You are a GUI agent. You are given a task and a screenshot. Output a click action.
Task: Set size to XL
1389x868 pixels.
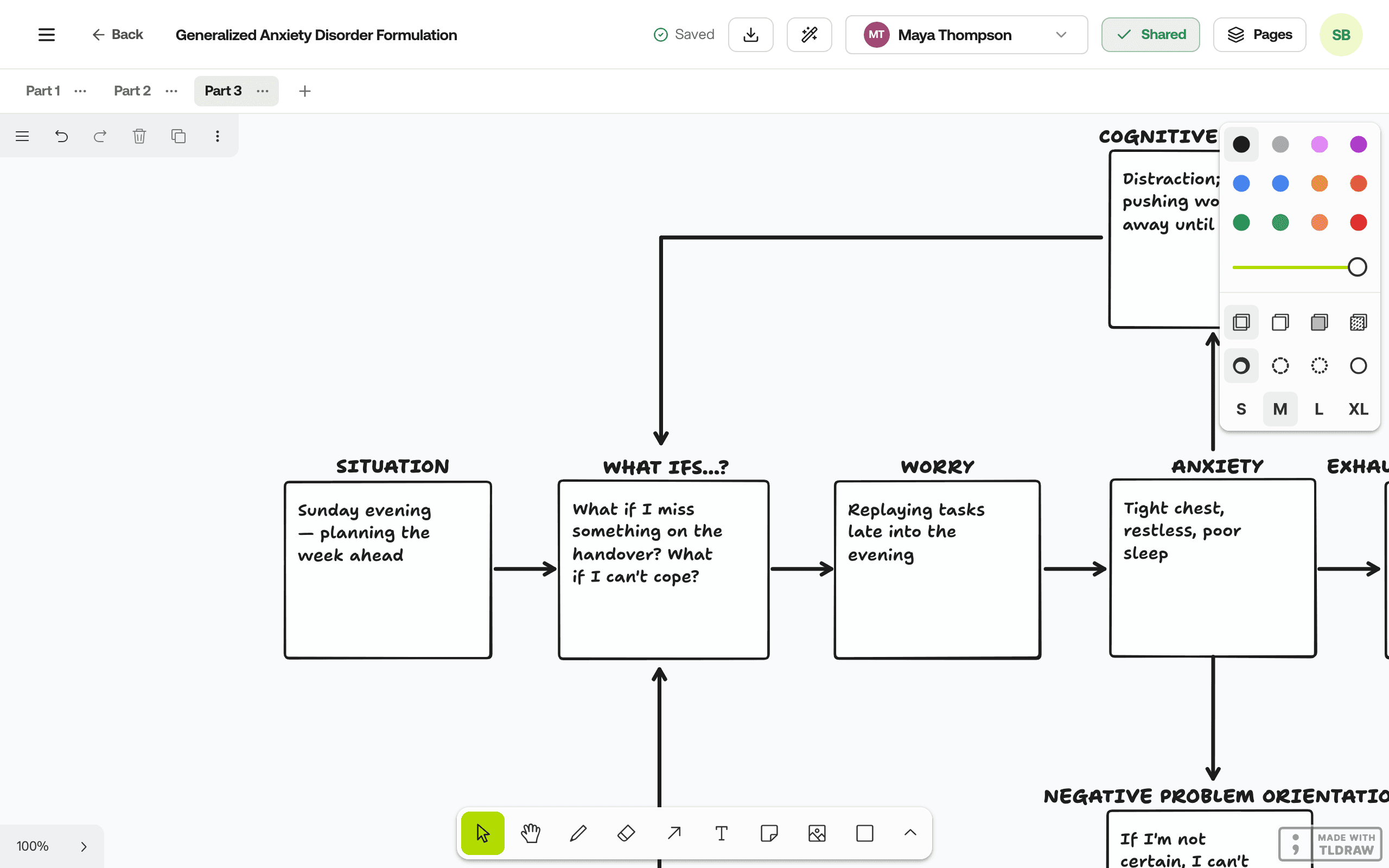1358,409
